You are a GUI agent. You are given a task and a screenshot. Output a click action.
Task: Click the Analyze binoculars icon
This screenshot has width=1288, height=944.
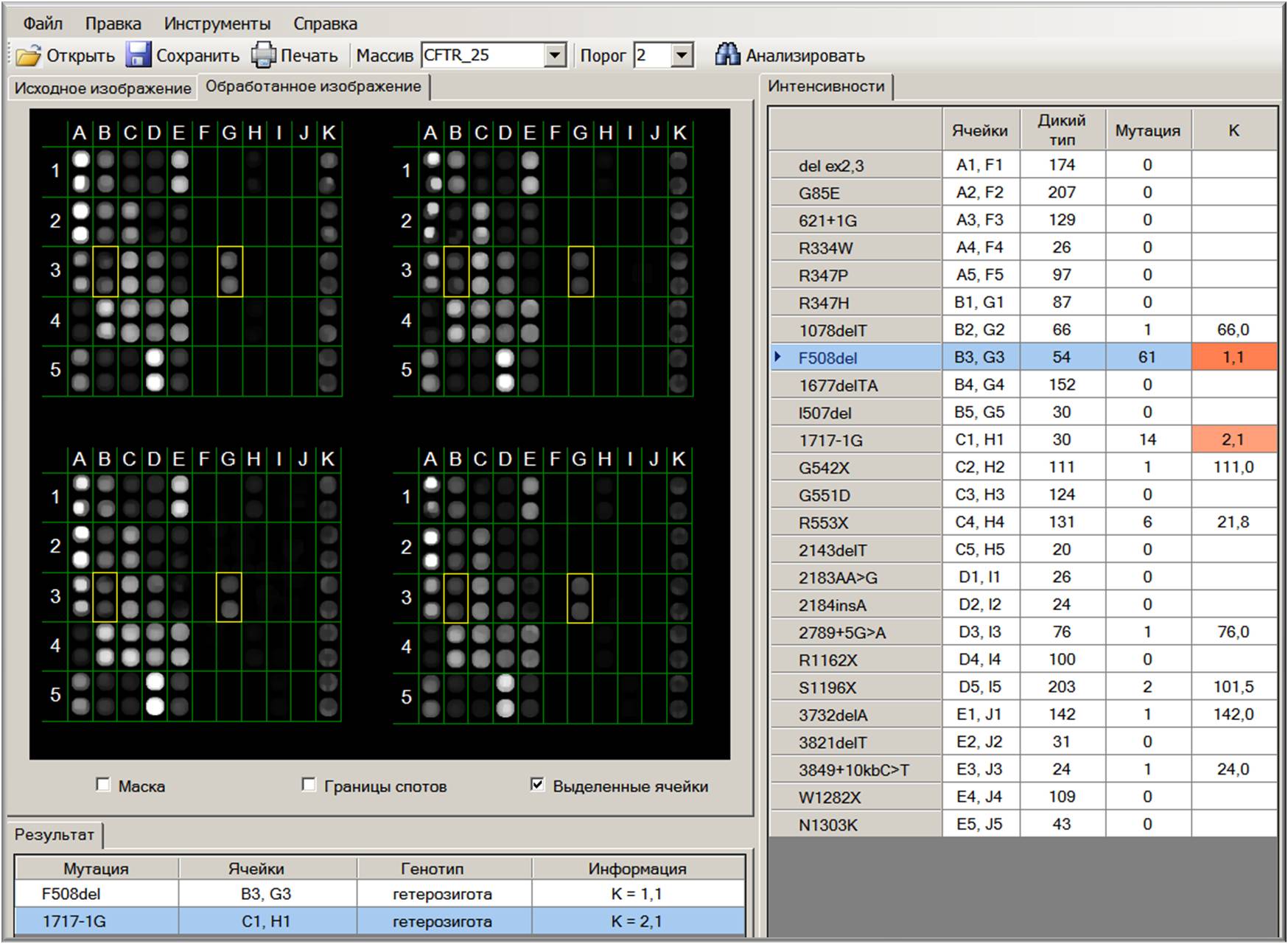click(x=727, y=55)
